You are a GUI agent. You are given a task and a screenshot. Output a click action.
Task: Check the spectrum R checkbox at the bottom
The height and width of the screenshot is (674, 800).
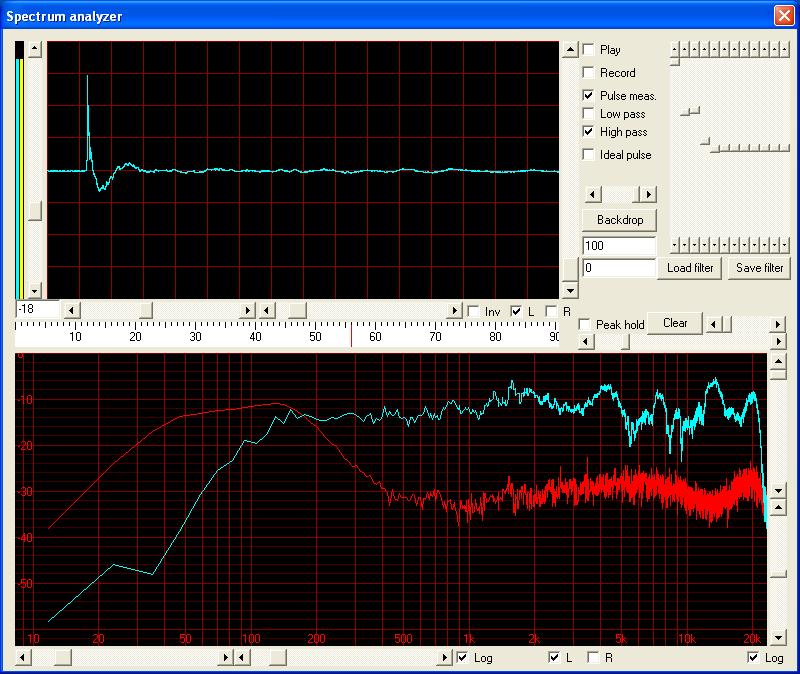click(593, 657)
